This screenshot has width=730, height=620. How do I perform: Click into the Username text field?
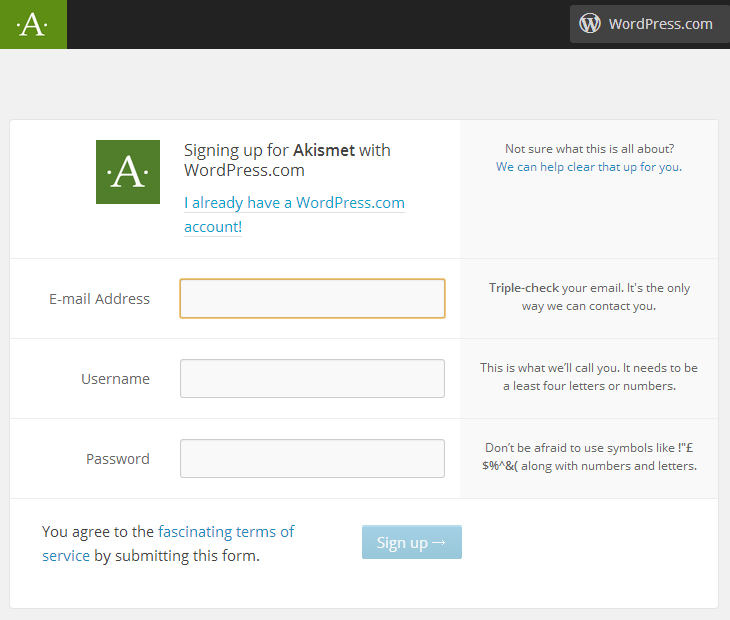tap(312, 379)
